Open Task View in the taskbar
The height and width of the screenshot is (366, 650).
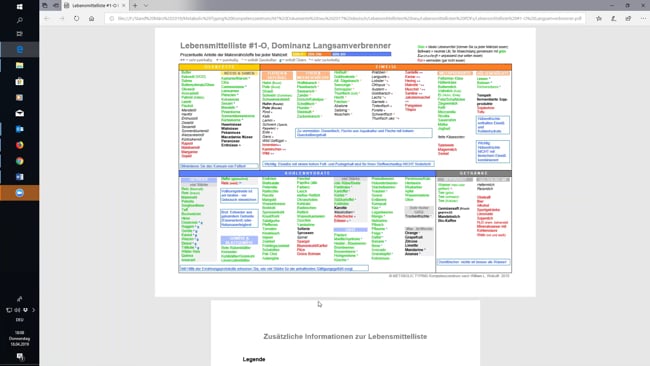[x=19, y=34]
